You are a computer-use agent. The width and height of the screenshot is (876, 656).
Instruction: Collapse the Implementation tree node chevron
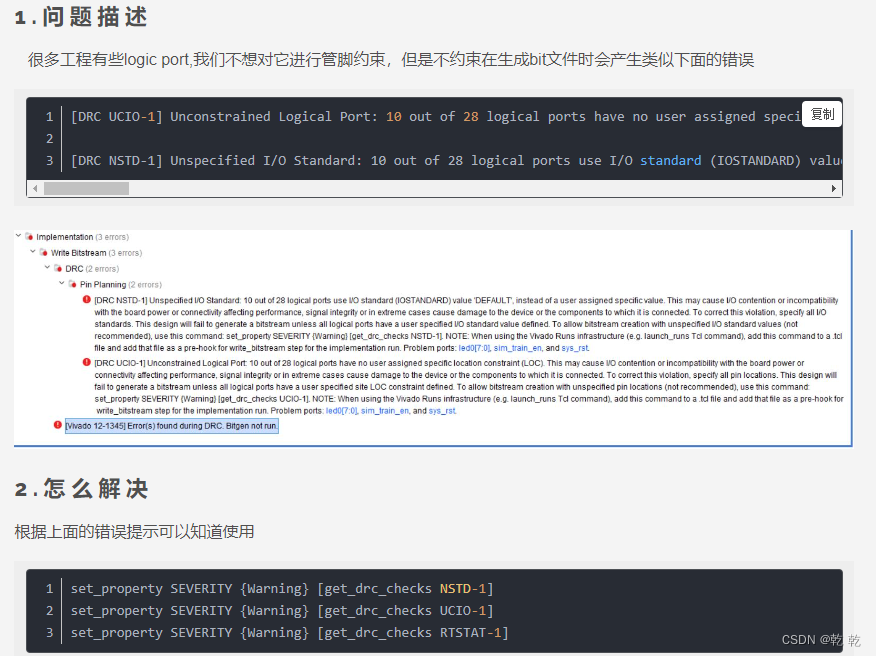[18, 236]
